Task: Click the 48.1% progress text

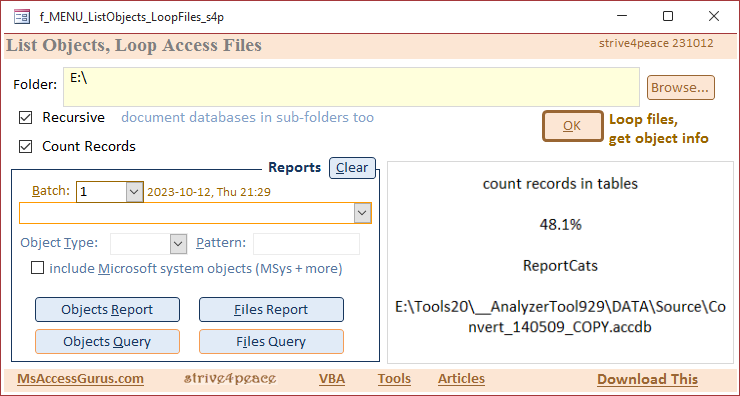Action: (560, 225)
